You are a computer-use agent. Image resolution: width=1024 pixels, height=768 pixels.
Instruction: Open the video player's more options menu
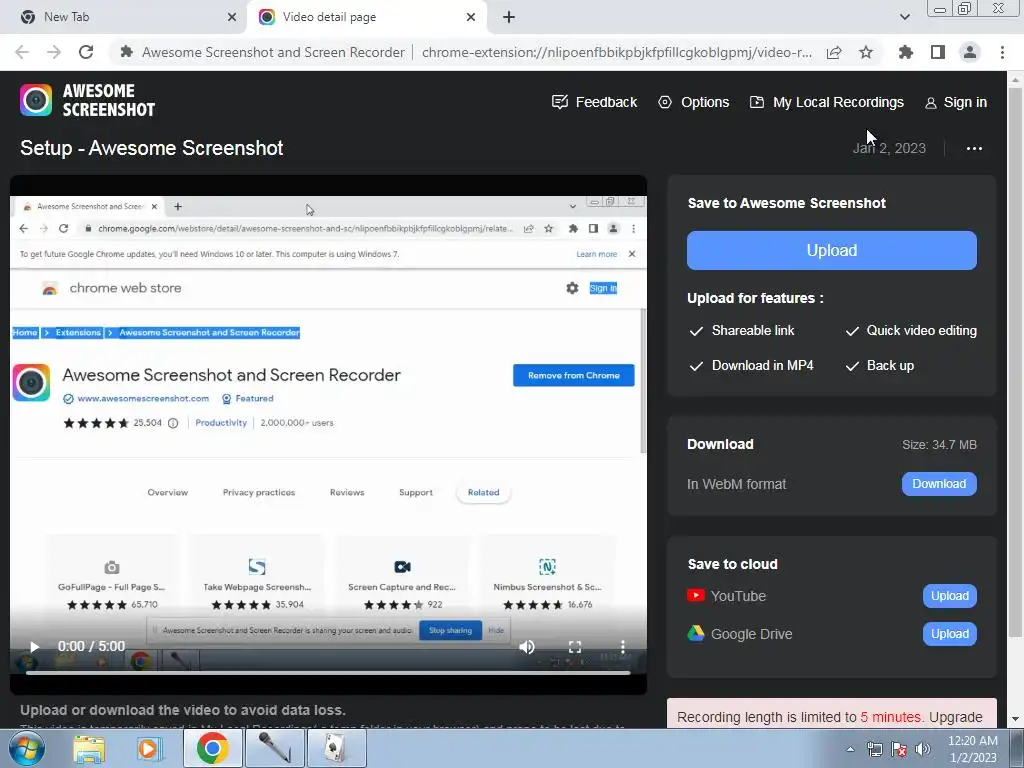[622, 647]
